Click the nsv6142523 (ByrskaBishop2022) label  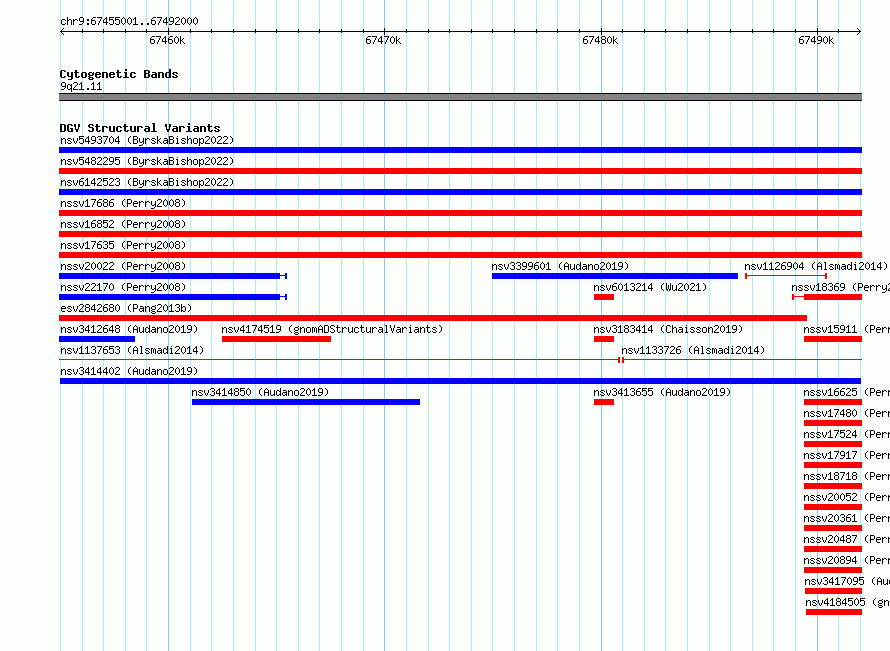(147, 182)
